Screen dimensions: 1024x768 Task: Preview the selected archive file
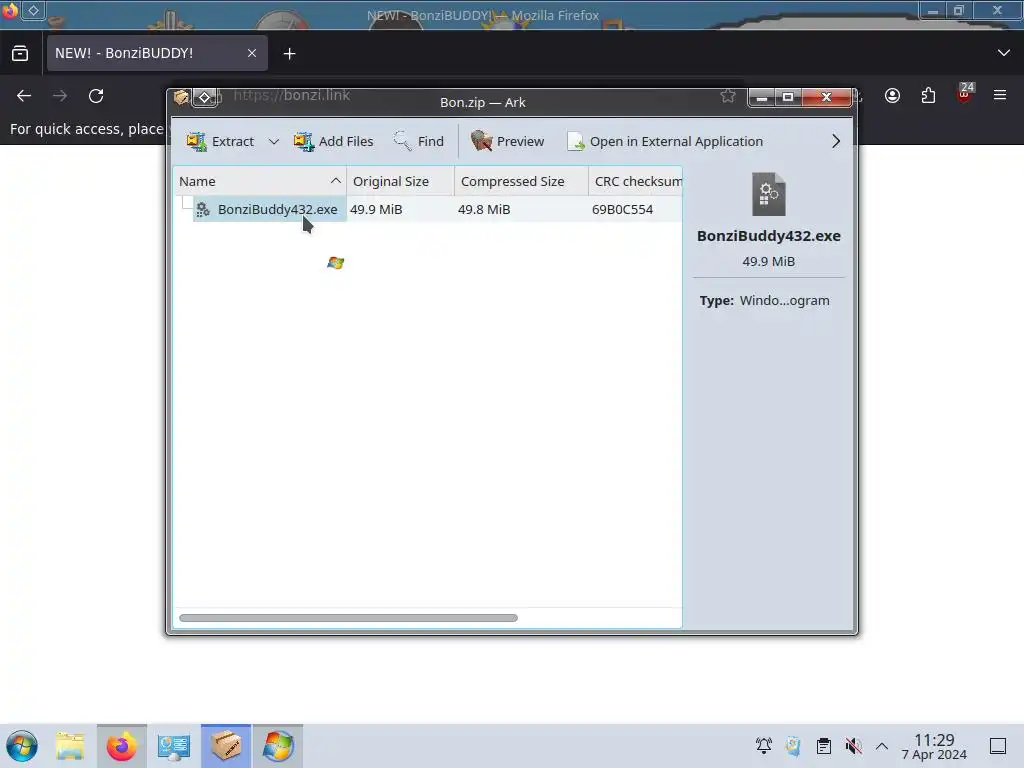(x=507, y=141)
